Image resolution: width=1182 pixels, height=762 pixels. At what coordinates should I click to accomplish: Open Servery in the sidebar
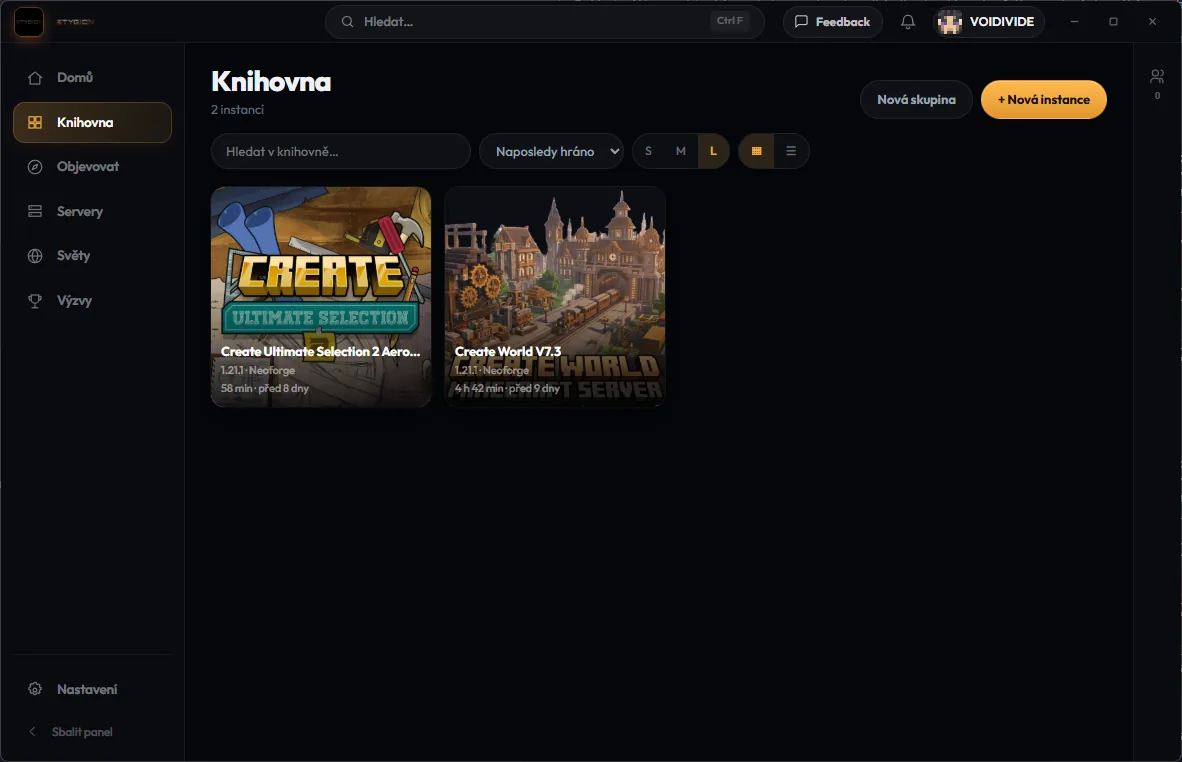(92, 211)
